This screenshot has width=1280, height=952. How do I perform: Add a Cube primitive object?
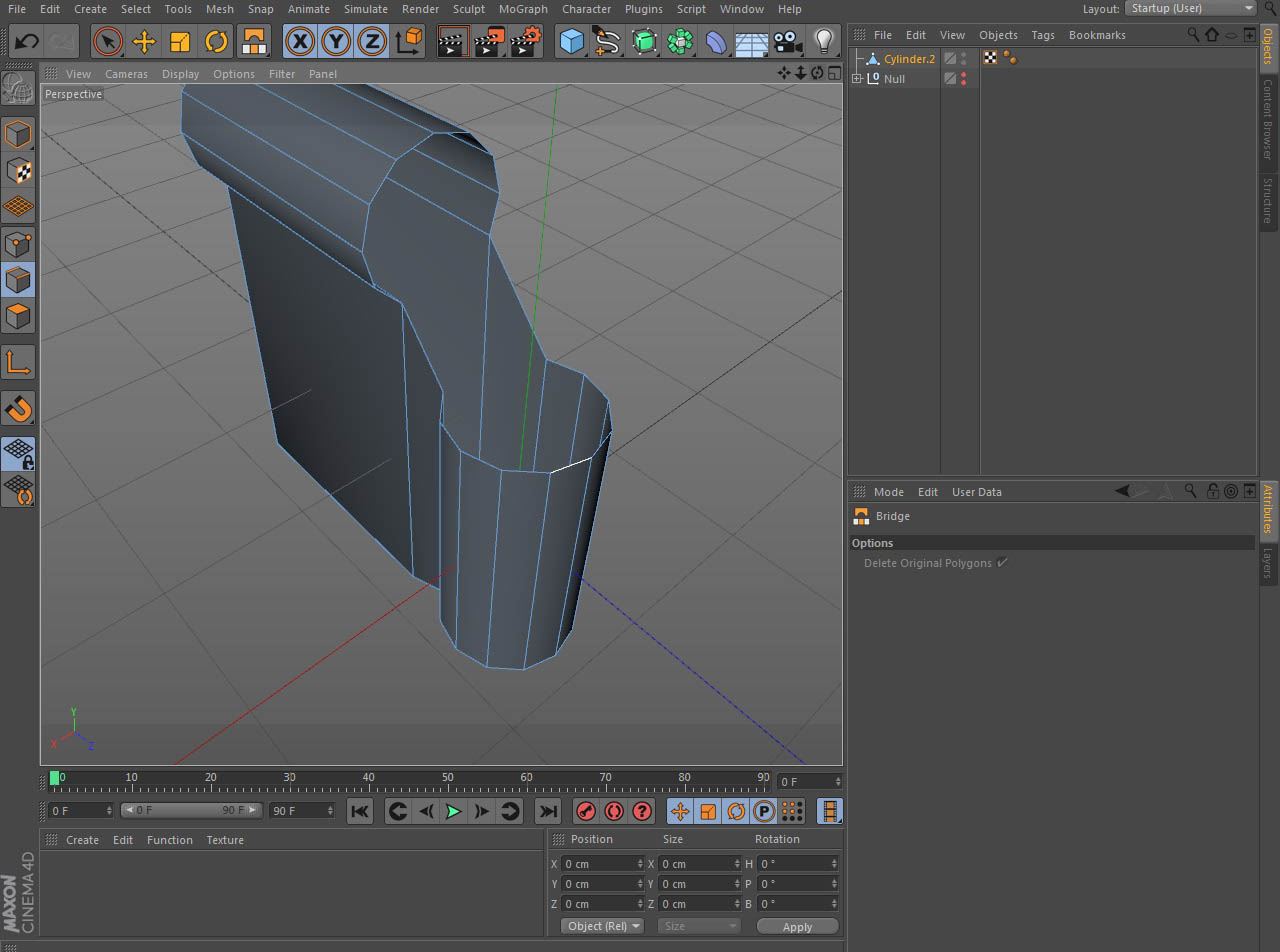(x=572, y=41)
